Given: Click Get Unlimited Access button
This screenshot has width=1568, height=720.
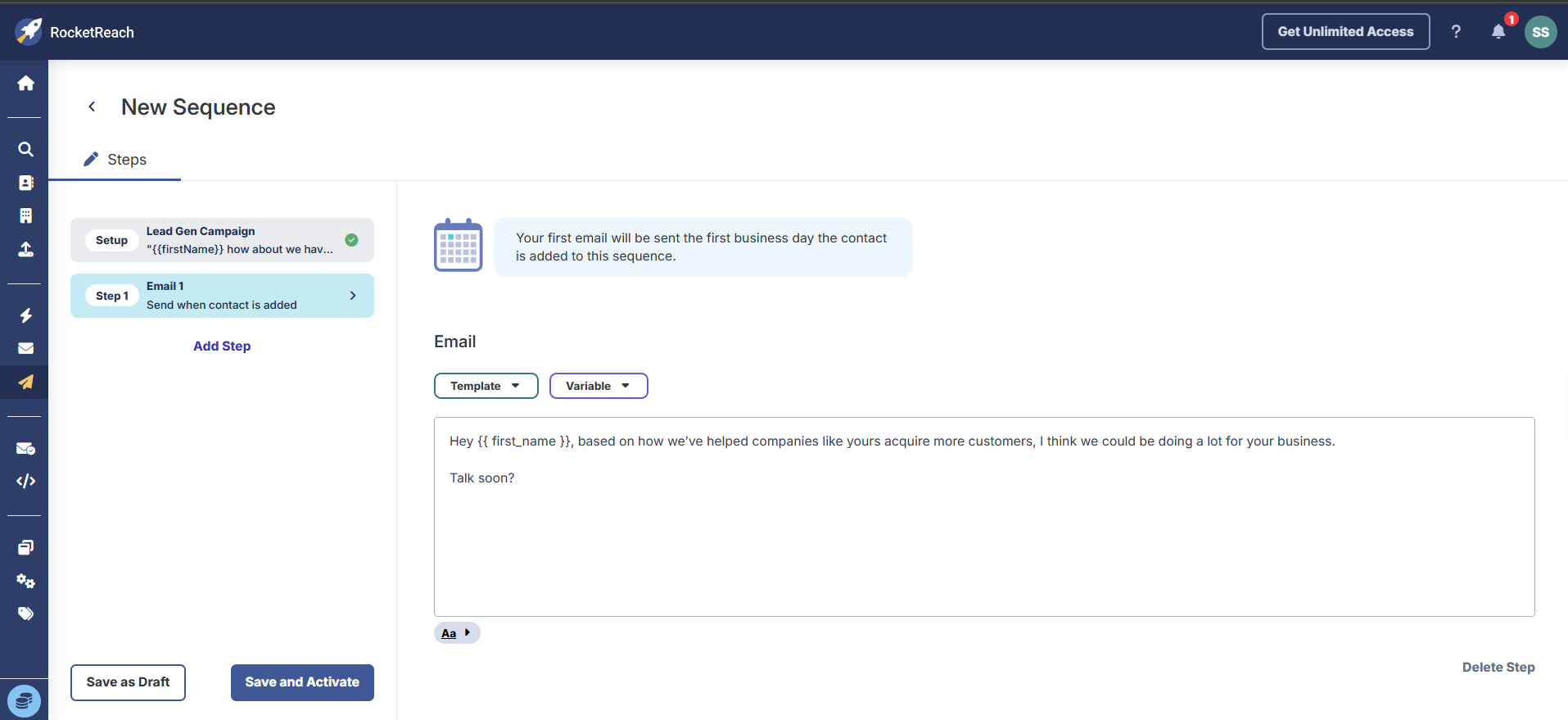Looking at the screenshot, I should pyautogui.click(x=1345, y=31).
